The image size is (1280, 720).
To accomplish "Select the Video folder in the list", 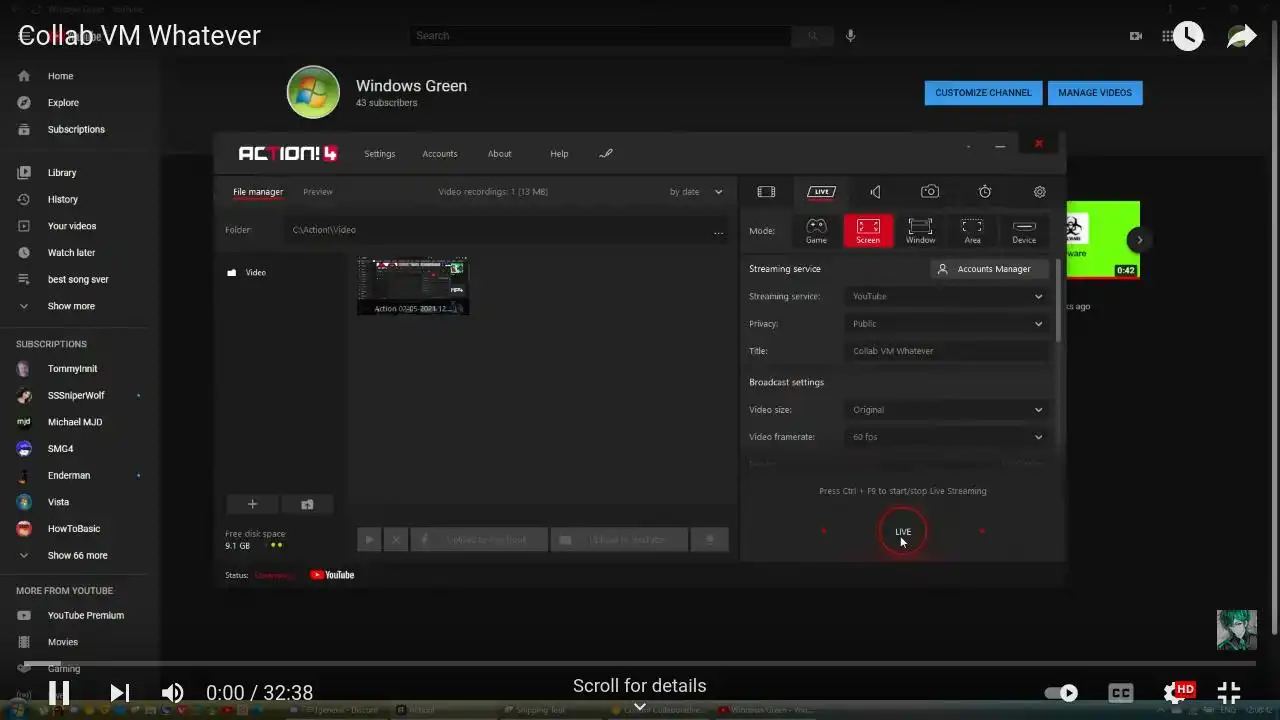I will pos(247,273).
